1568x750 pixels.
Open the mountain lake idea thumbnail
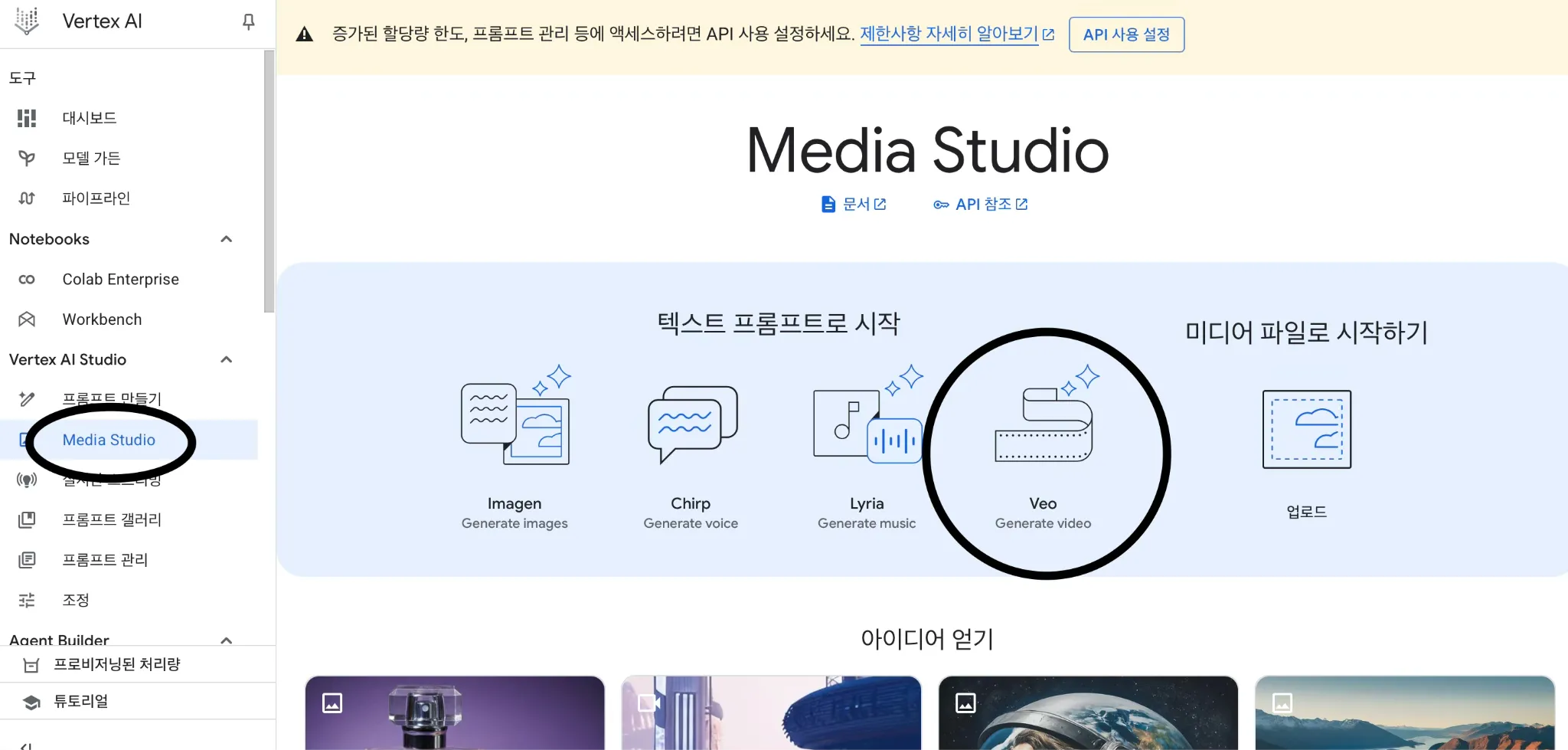pyautogui.click(x=1405, y=712)
